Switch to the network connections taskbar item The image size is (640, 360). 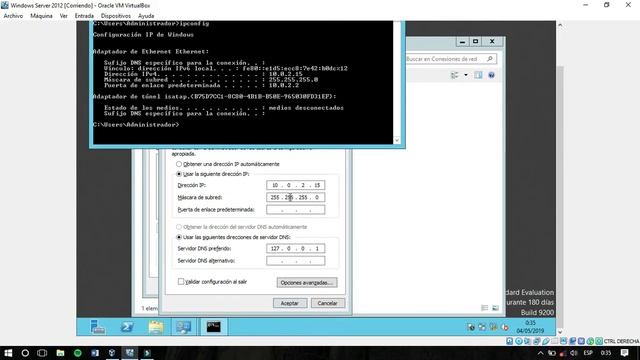tap(183, 327)
